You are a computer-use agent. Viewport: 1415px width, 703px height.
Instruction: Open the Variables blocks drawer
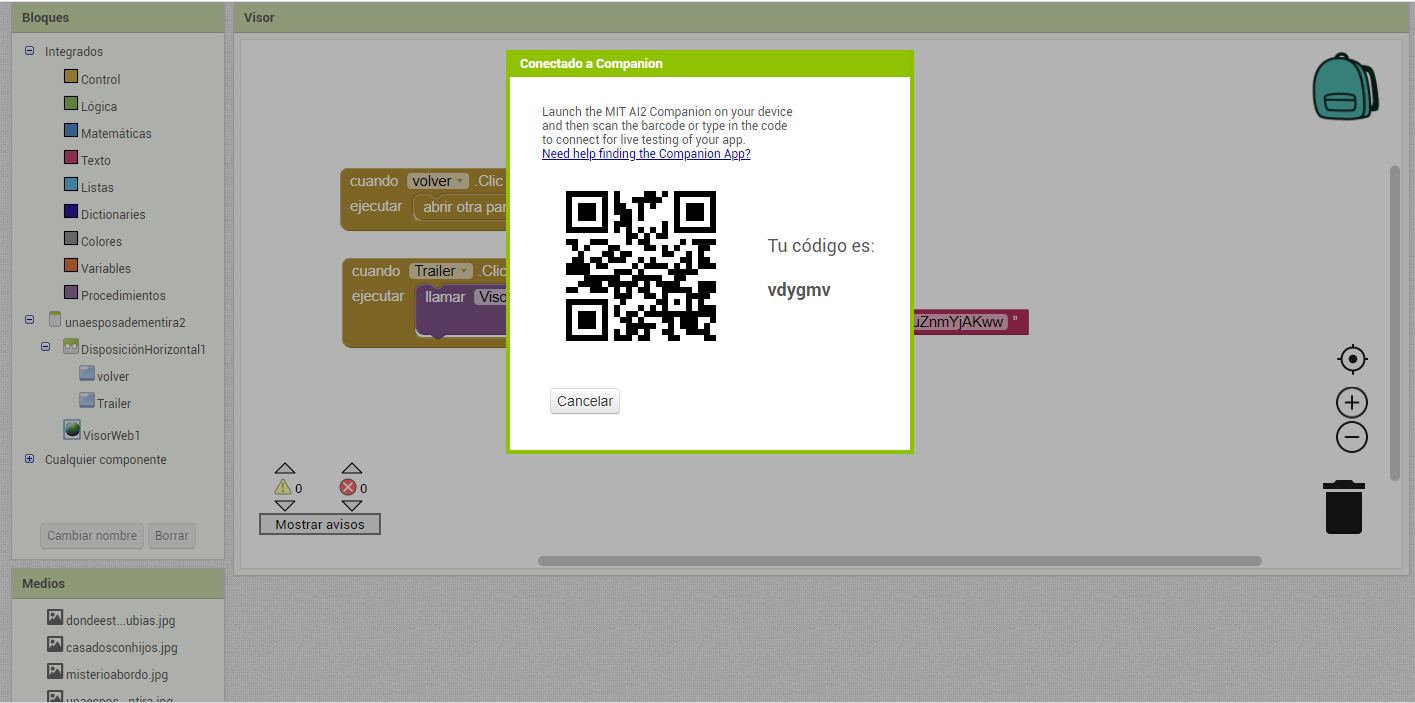105,268
